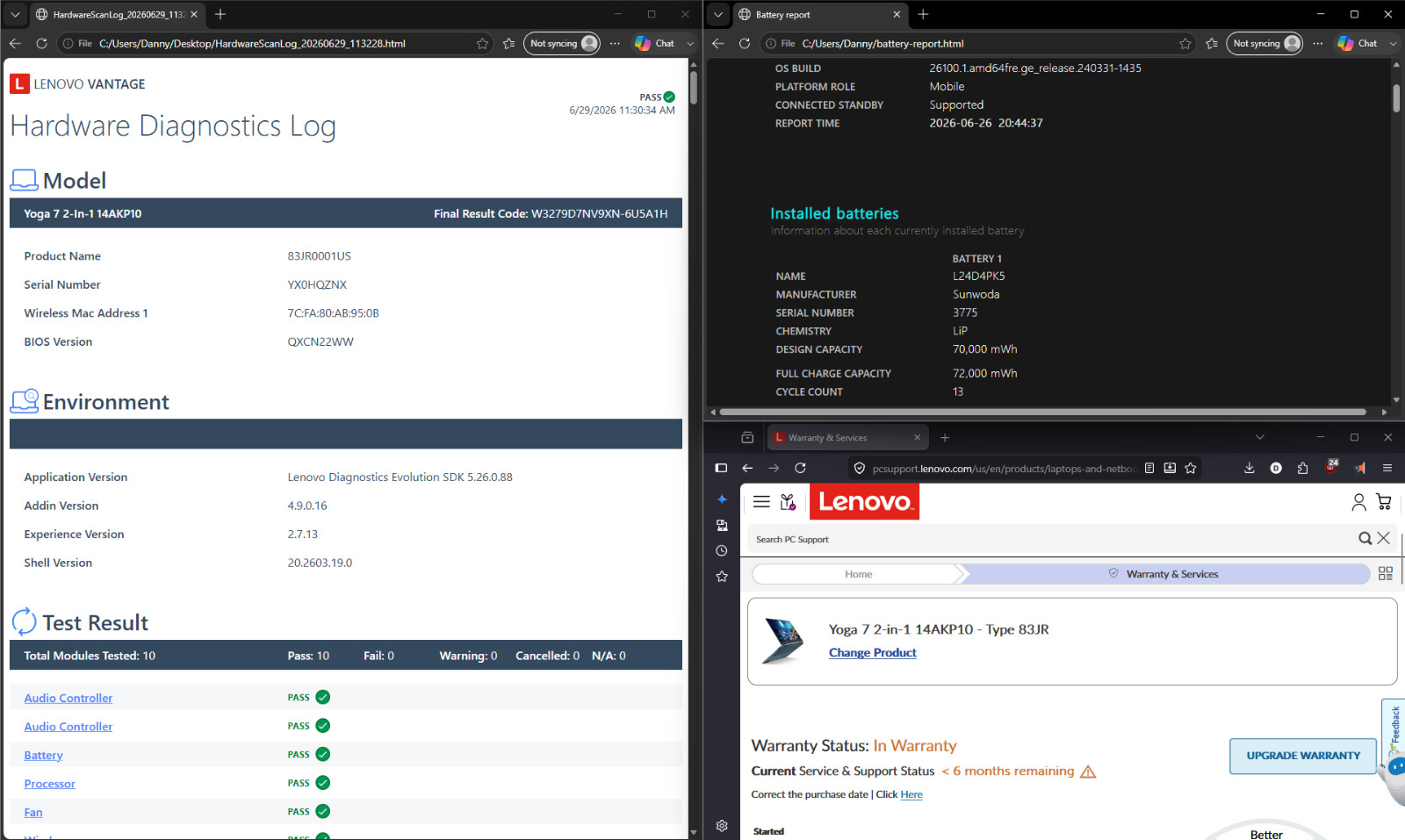Image resolution: width=1405 pixels, height=840 pixels.
Task: Toggle the Firefox sidebar button
Action: (x=721, y=468)
